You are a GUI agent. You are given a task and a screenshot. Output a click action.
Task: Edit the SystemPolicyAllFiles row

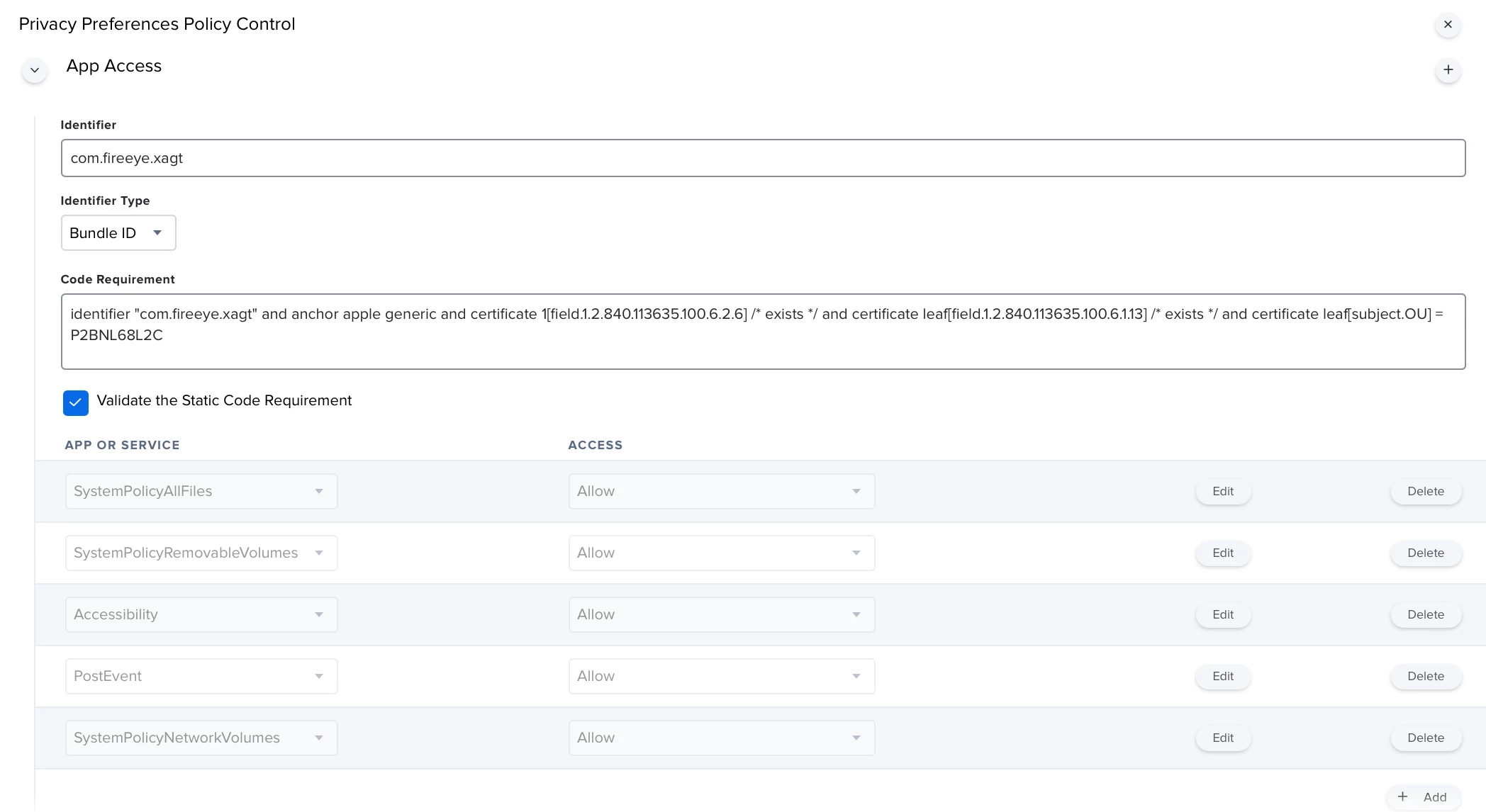1222,491
